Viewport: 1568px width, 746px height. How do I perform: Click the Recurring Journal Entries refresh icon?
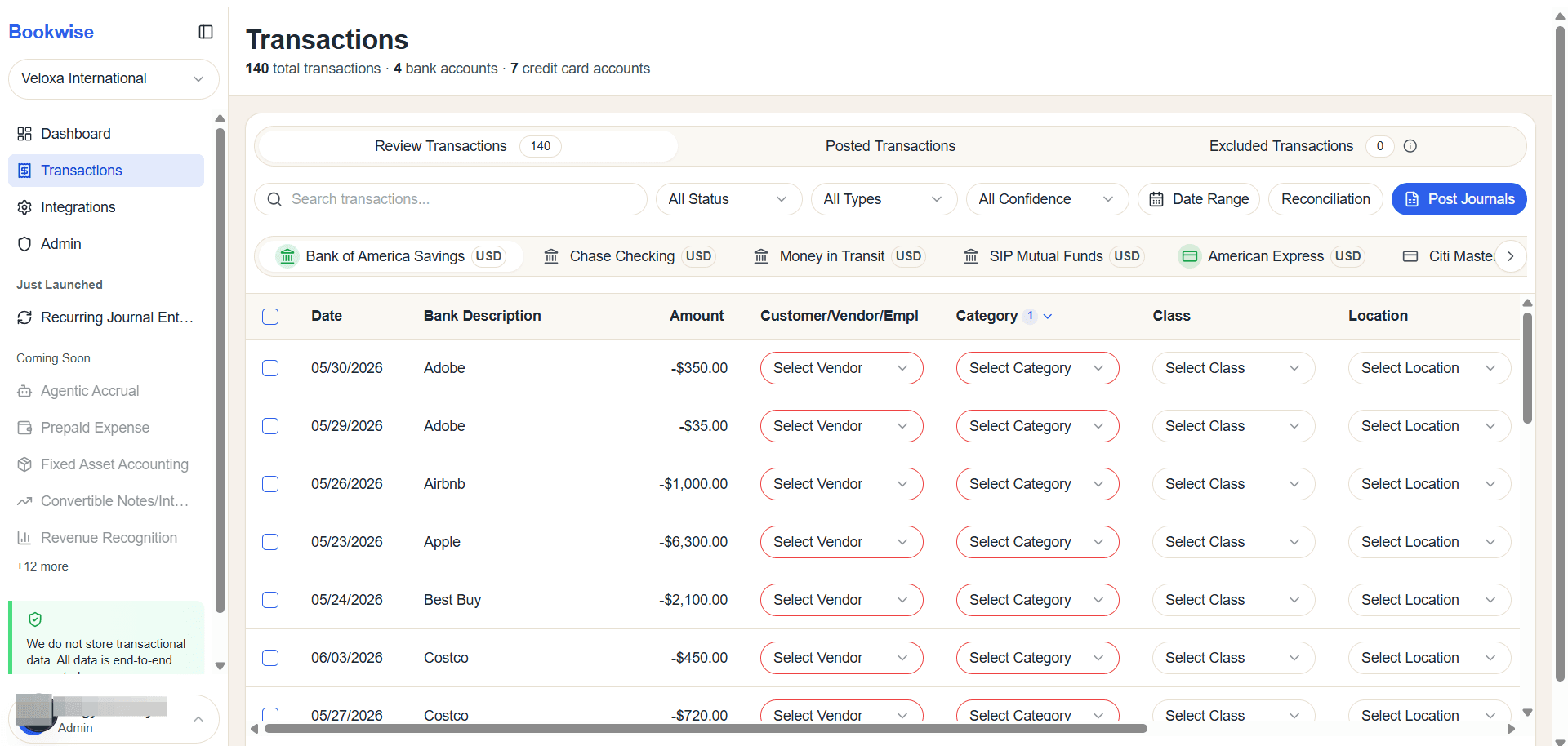point(24,317)
